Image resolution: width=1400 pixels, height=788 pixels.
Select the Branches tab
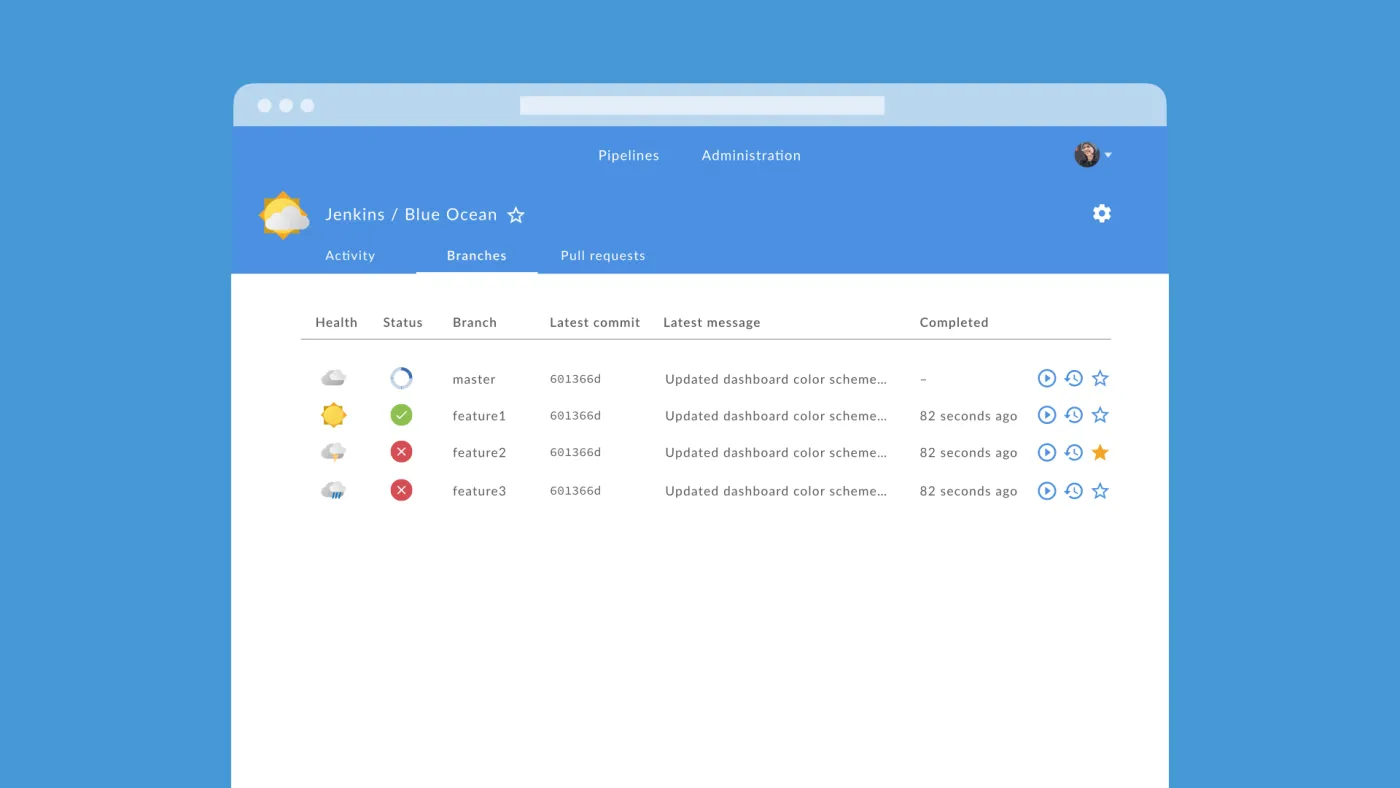[477, 255]
